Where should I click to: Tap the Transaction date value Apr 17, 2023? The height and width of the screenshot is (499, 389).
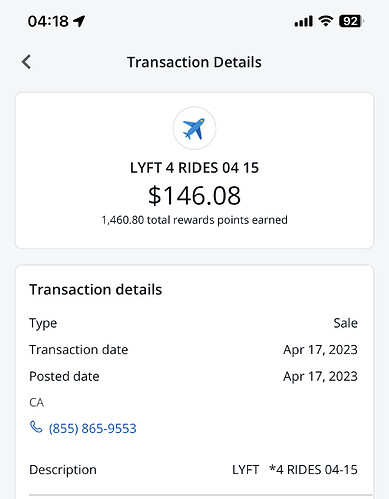[320, 350]
